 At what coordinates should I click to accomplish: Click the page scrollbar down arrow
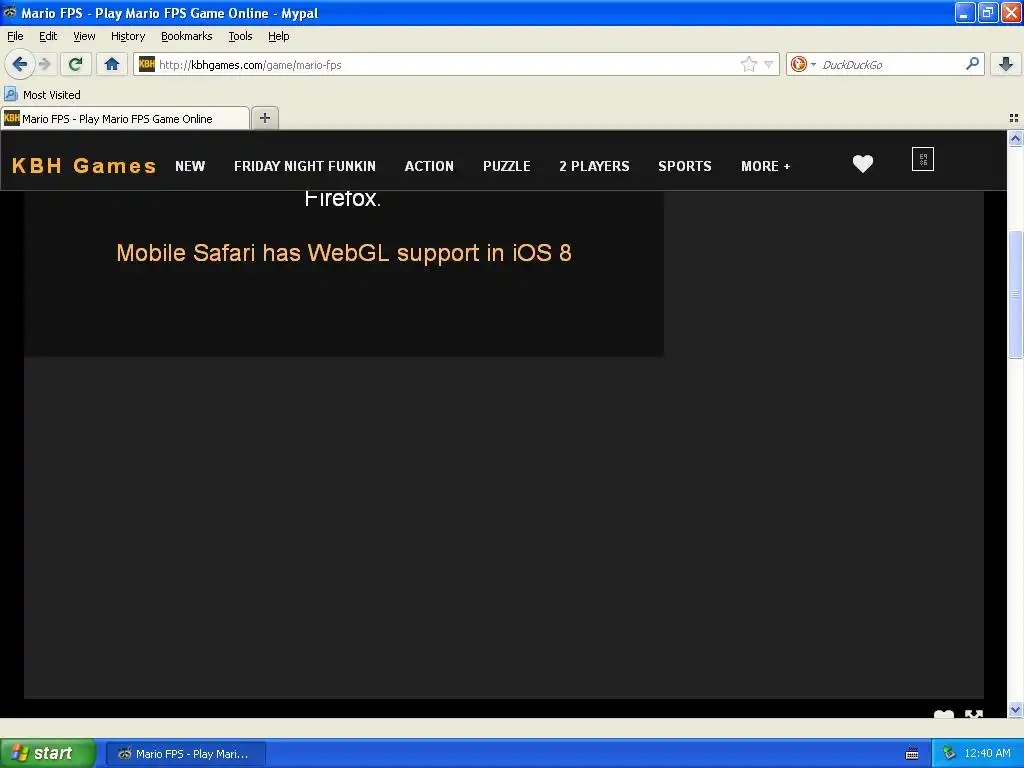(1015, 710)
